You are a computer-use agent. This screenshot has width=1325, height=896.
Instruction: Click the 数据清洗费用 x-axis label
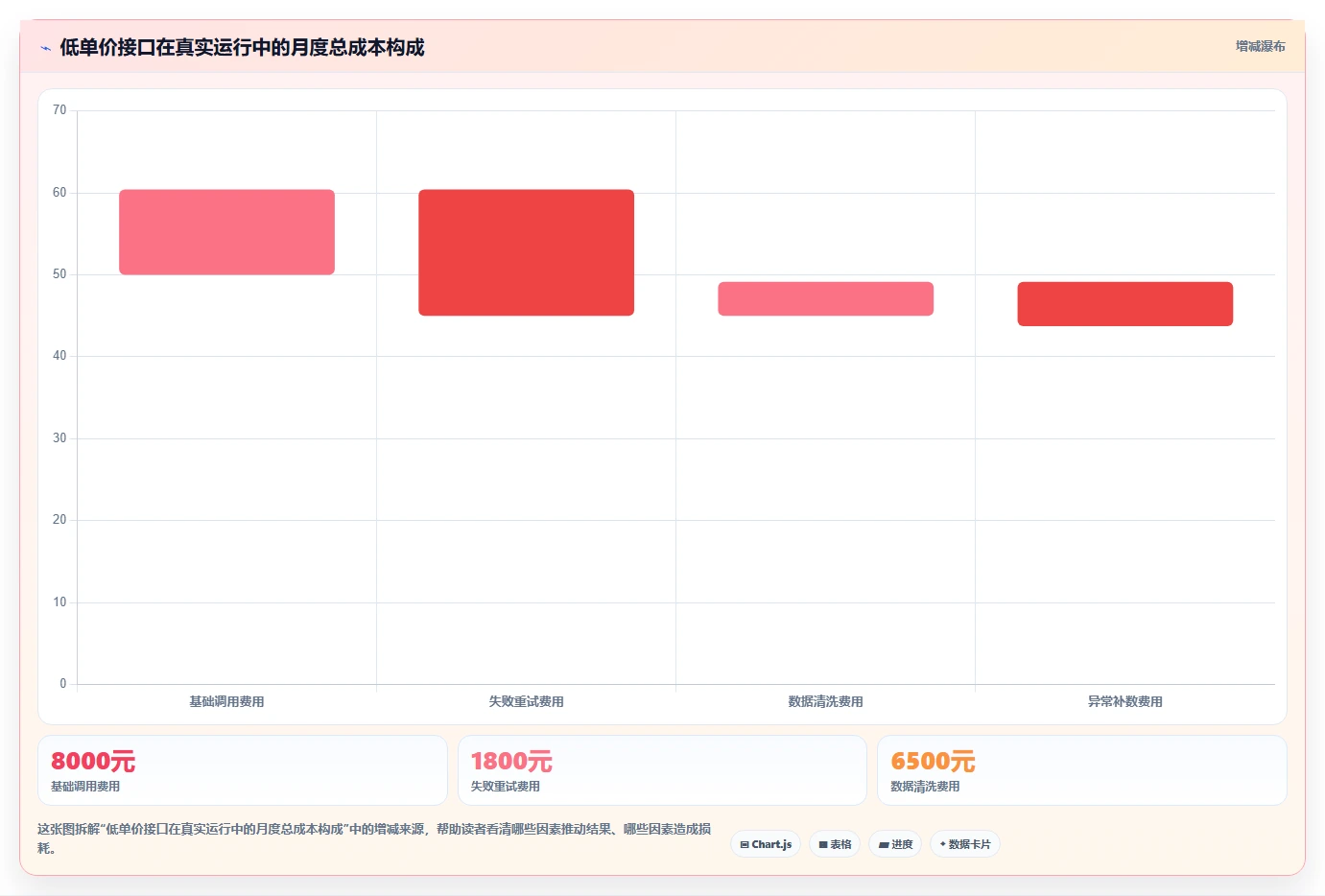(x=825, y=702)
